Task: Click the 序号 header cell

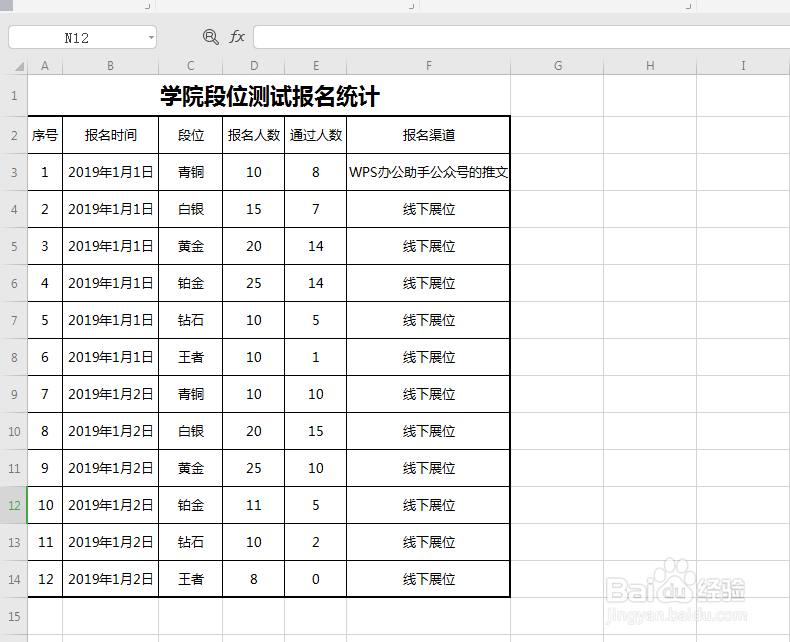Action: click(45, 135)
